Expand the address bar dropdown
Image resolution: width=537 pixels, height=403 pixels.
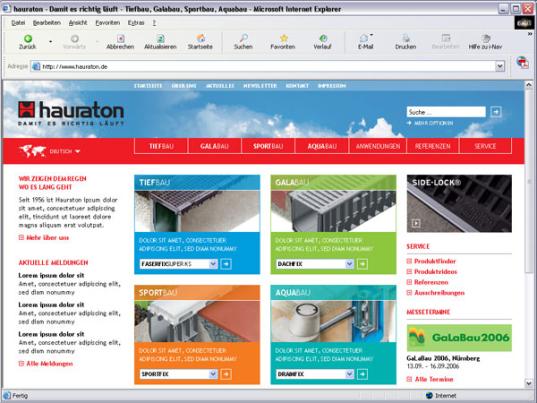(x=500, y=66)
